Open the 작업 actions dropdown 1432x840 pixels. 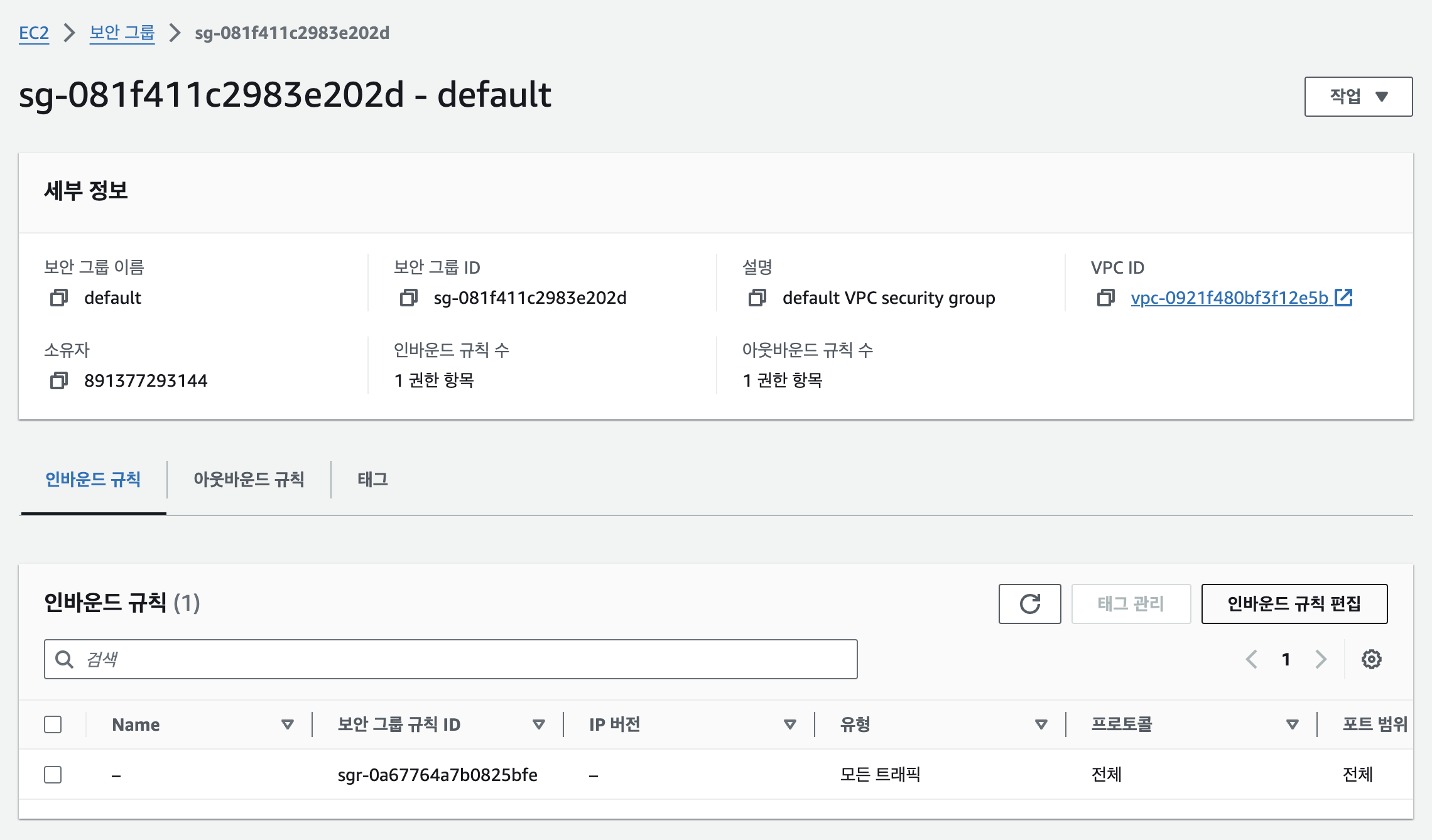tap(1358, 97)
